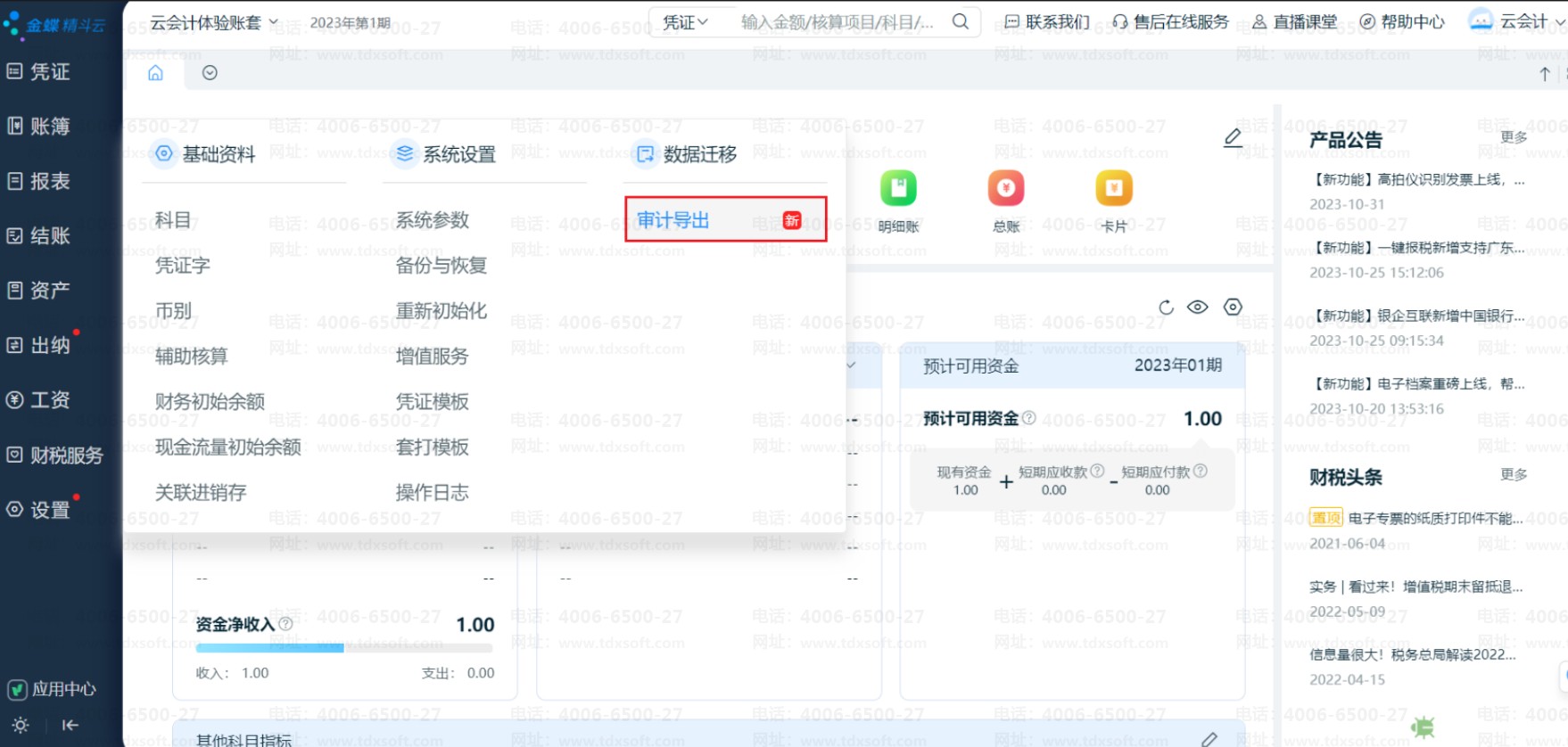
Task: Open 备份与恢复 under 系统设置
Action: (x=442, y=266)
